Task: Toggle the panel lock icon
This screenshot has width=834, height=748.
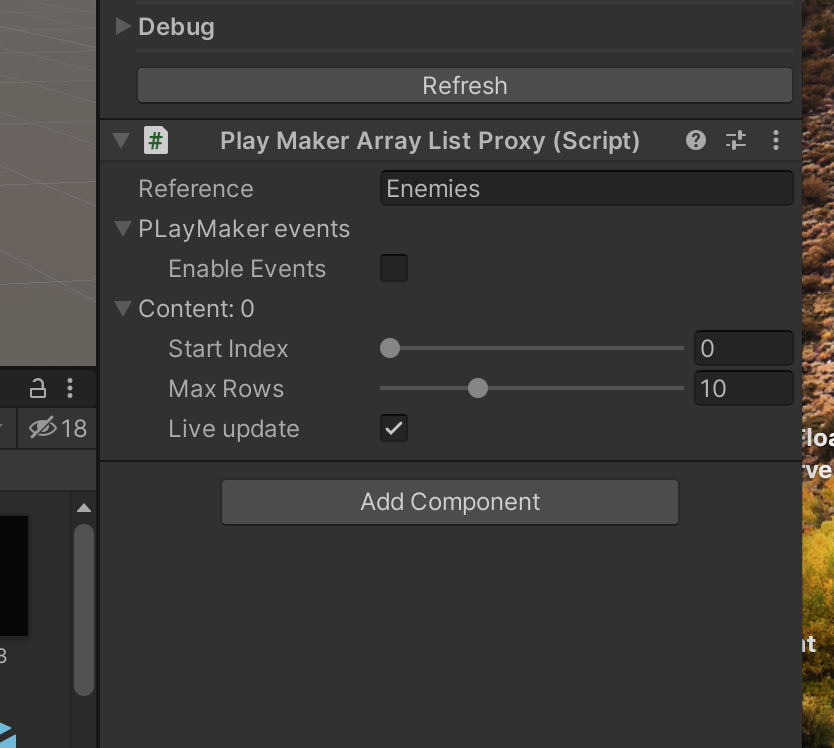Action: [38, 388]
